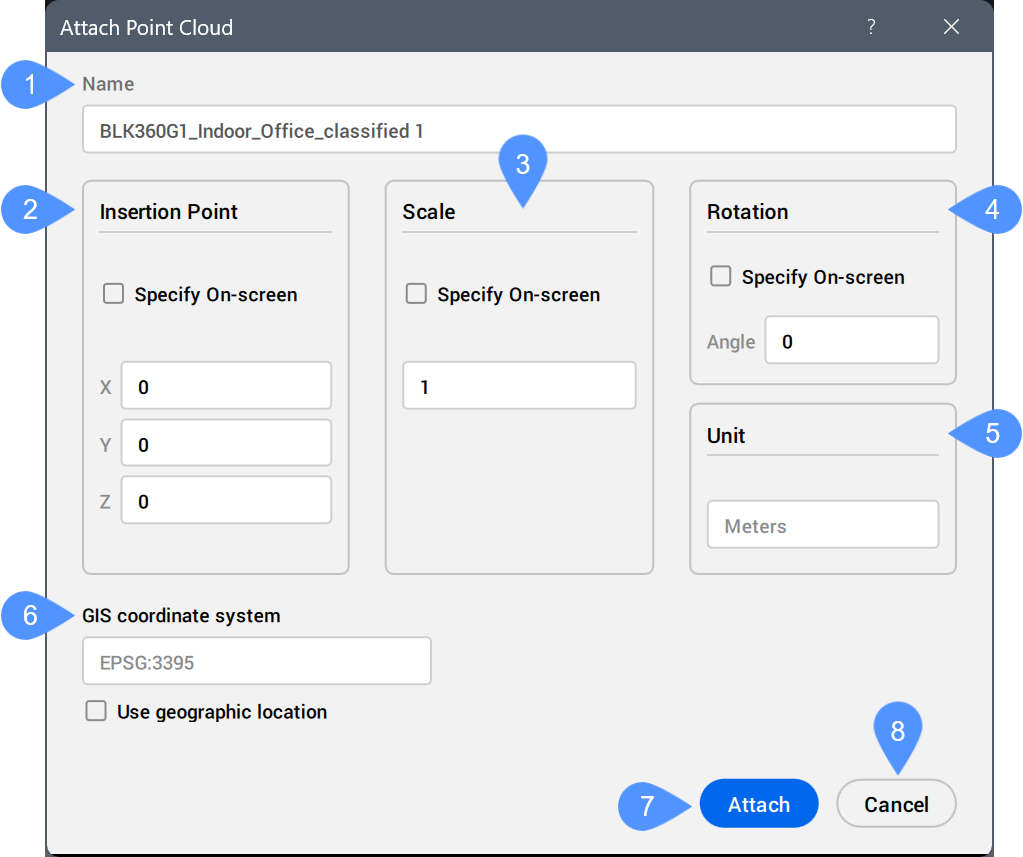This screenshot has width=1023, height=857.
Task: Click the Cancel button
Action: tap(896, 804)
